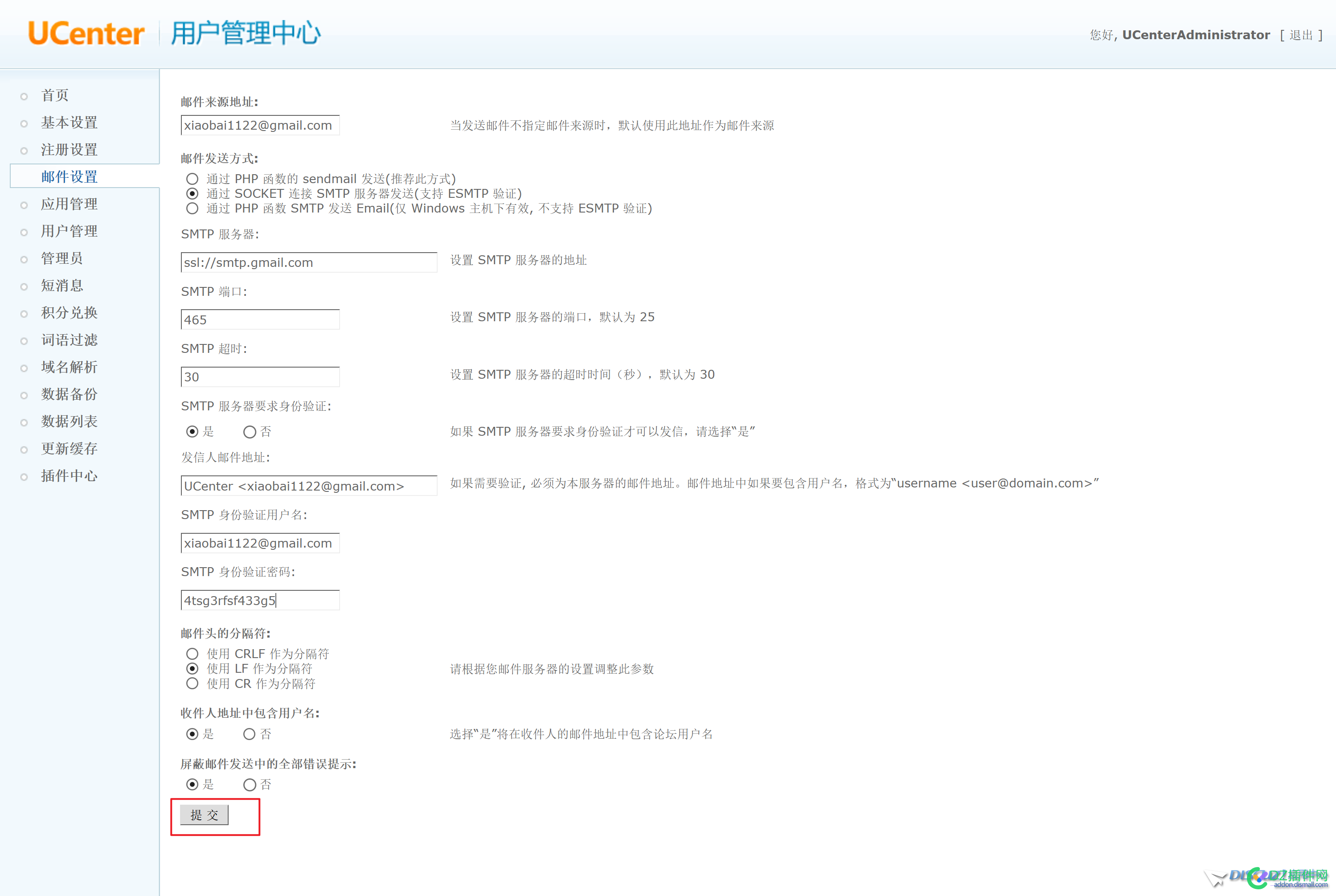The width and height of the screenshot is (1336, 896).
Task: Open 插件中心 page
Action: [69, 475]
